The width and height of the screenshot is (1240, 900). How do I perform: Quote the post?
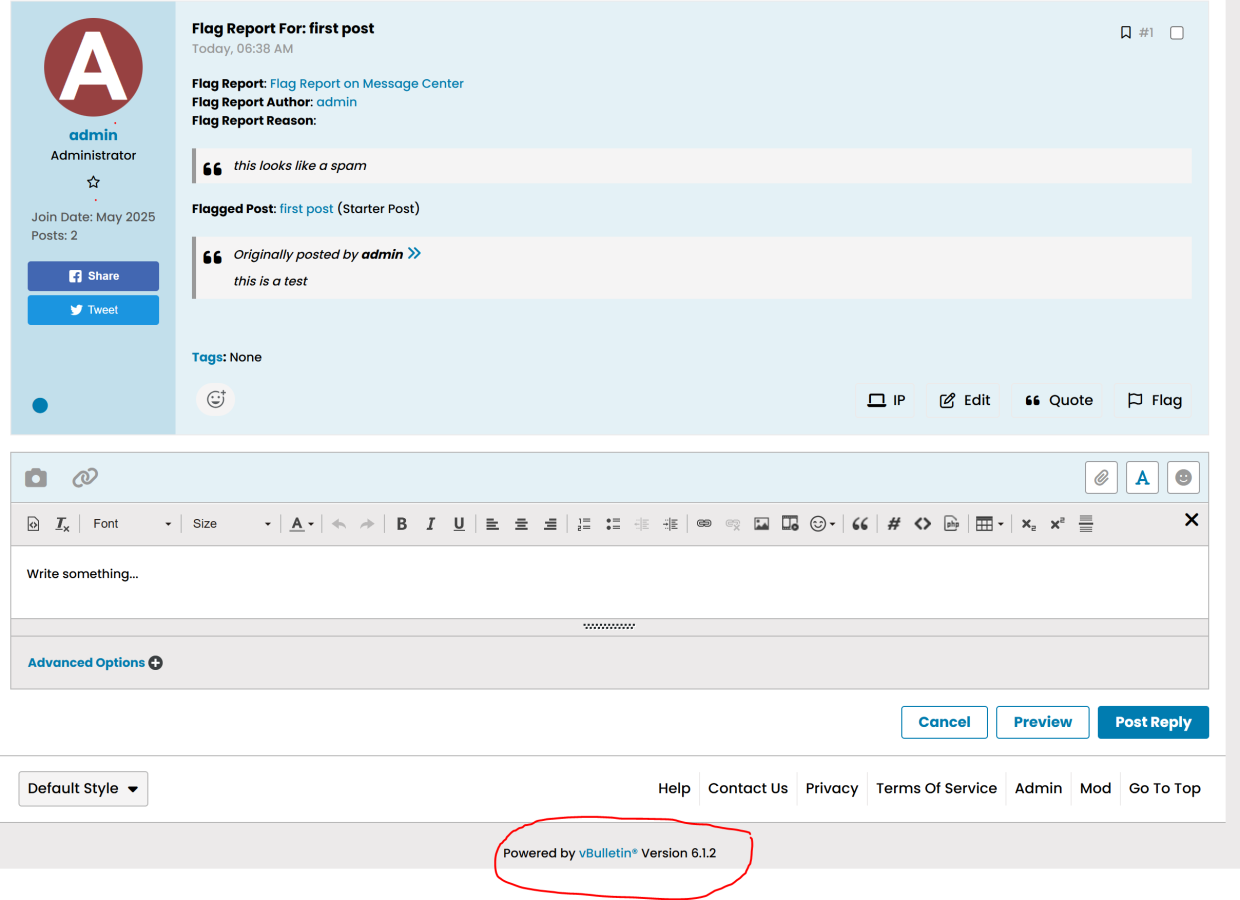coord(1058,400)
